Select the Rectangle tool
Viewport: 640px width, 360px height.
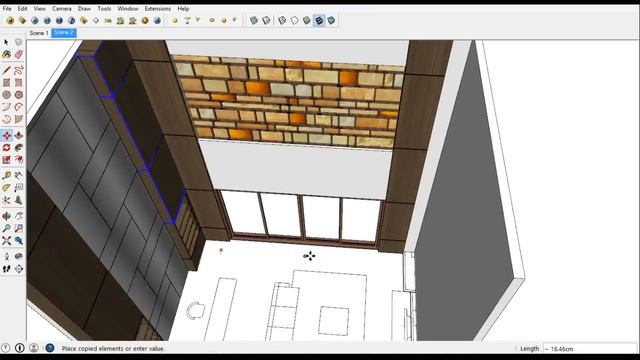point(6,82)
